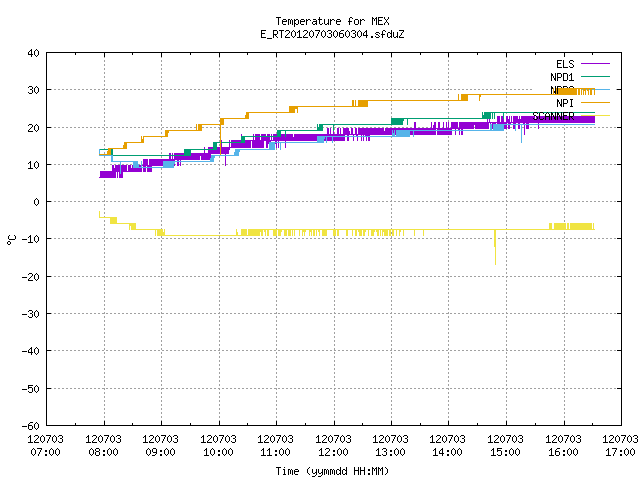Click the y-axis tick label -30

(x=31, y=314)
